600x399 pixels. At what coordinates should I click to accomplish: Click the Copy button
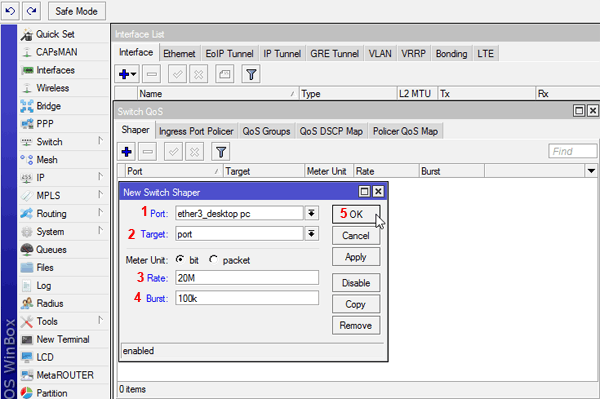[356, 304]
